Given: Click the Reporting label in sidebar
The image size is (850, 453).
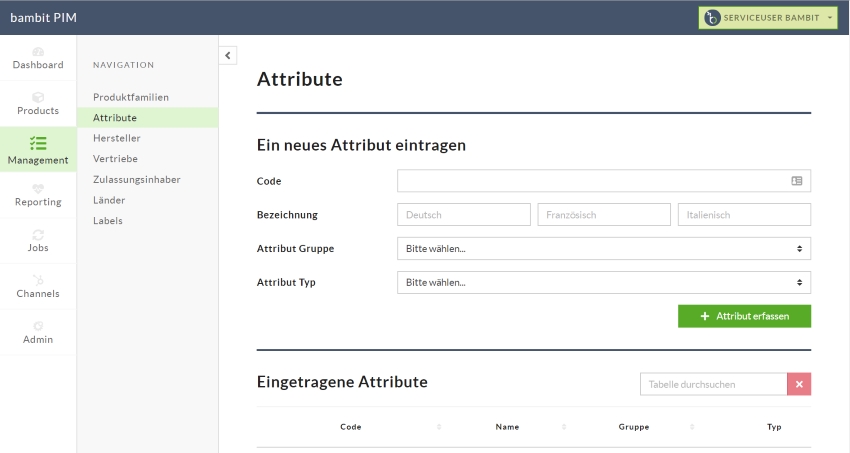Looking at the screenshot, I should click(x=38, y=202).
